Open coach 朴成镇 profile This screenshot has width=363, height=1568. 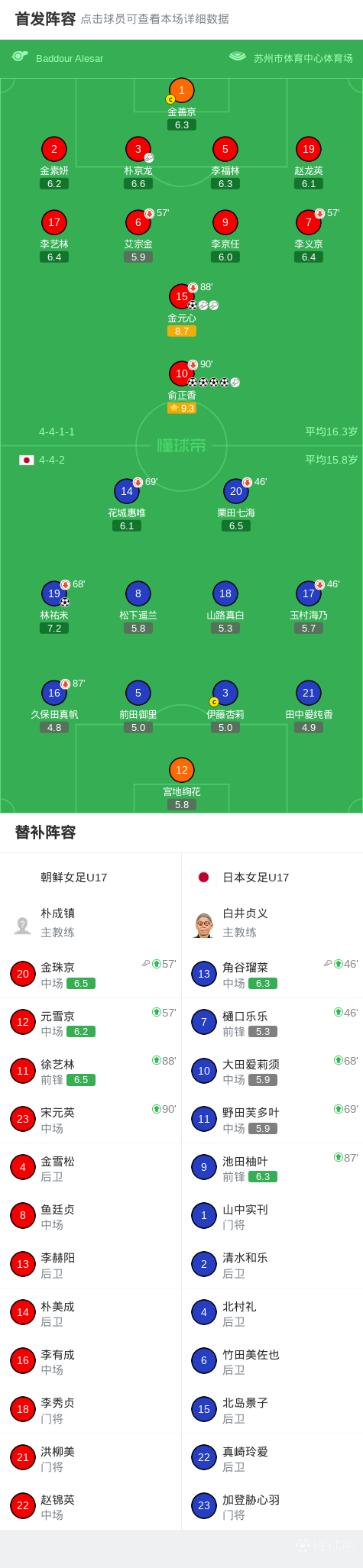pos(91,923)
